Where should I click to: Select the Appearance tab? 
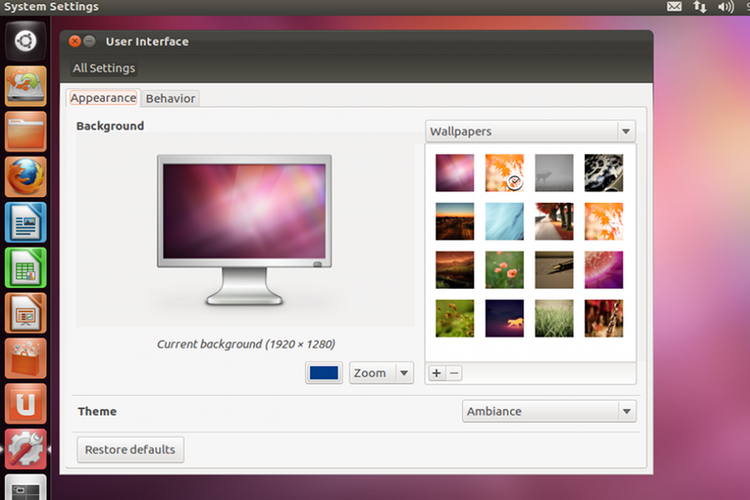click(103, 98)
